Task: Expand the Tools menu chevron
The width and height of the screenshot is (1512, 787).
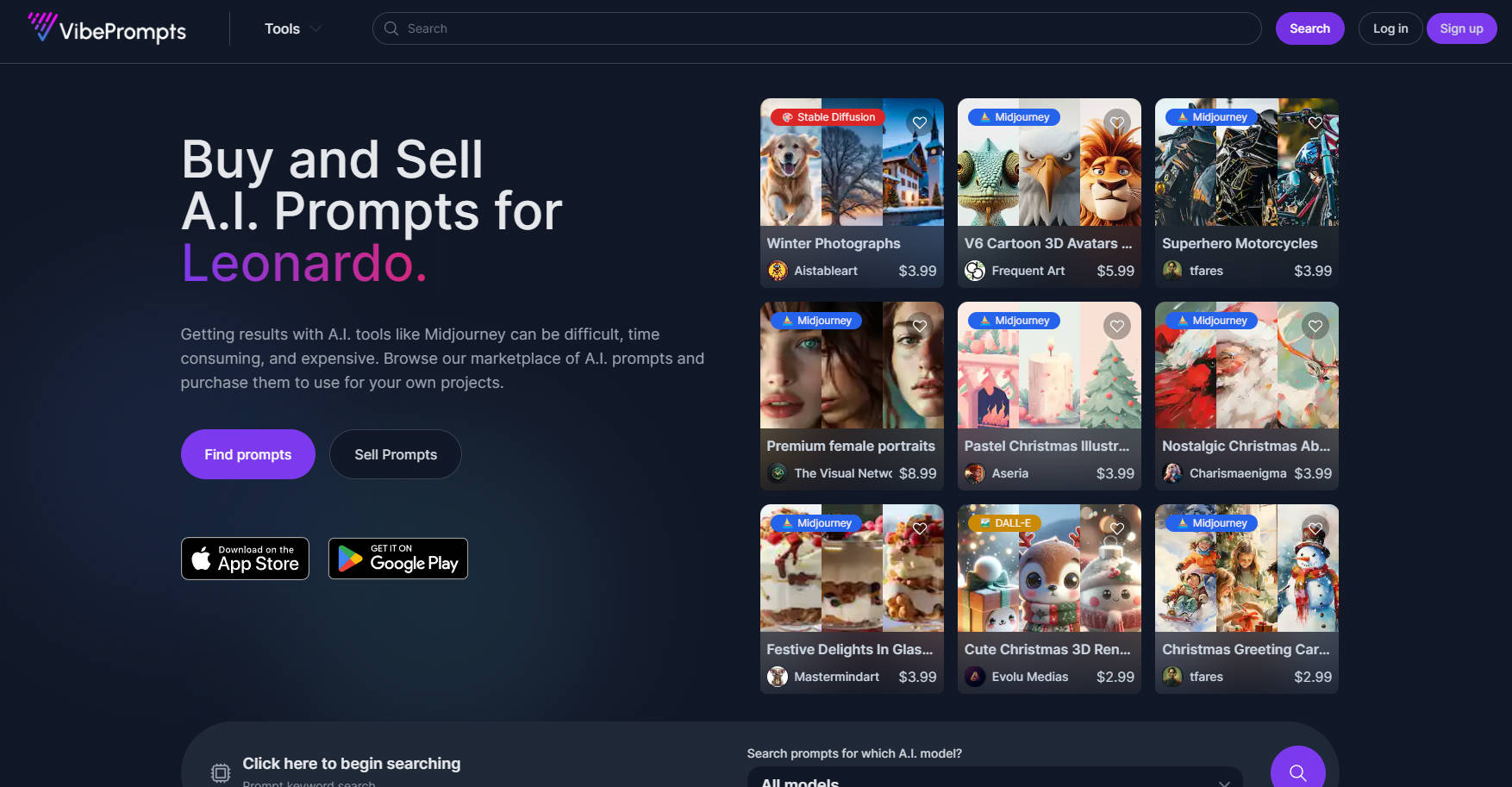Action: pos(316,28)
